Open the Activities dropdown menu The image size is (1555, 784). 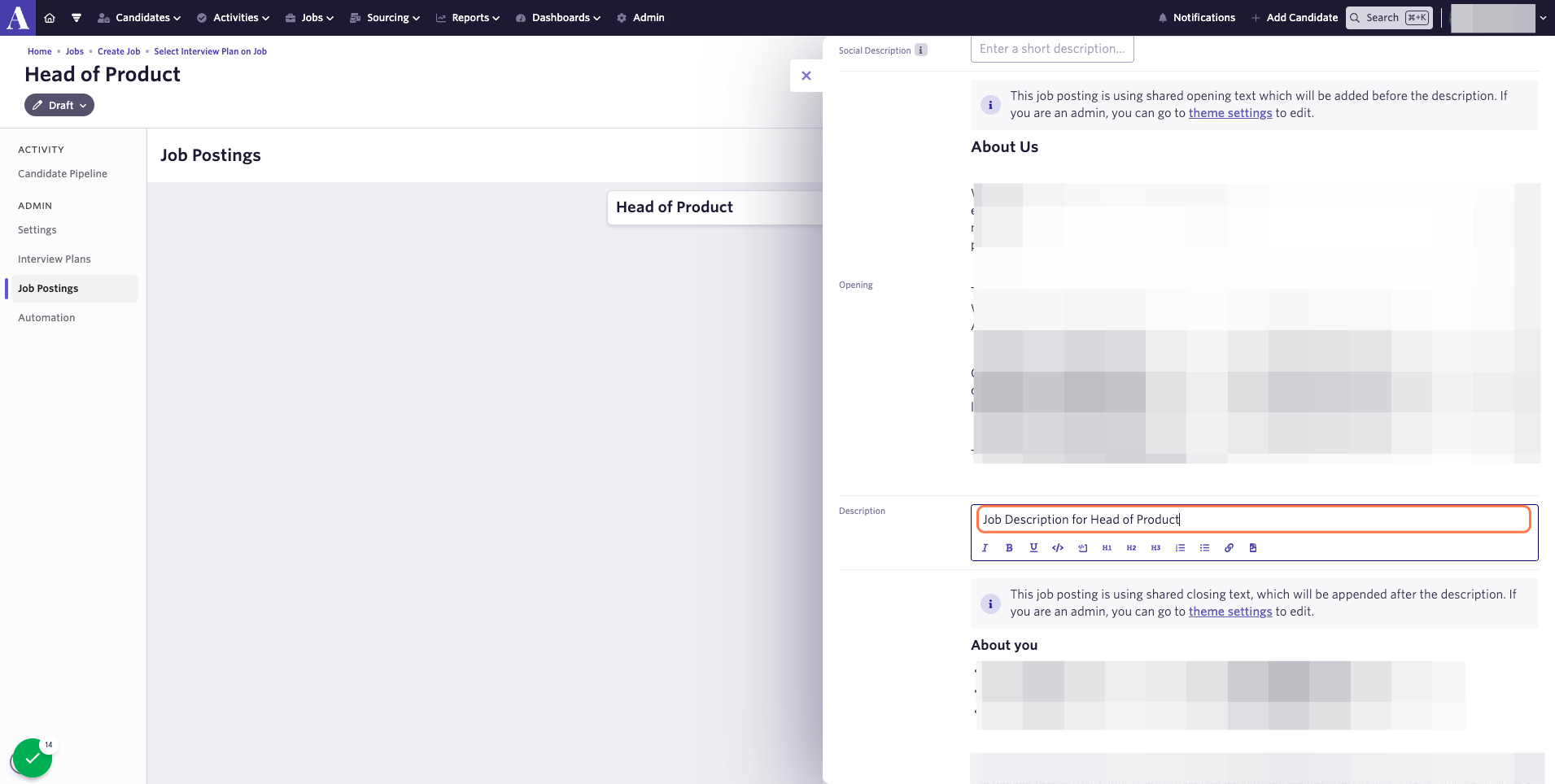(x=233, y=18)
